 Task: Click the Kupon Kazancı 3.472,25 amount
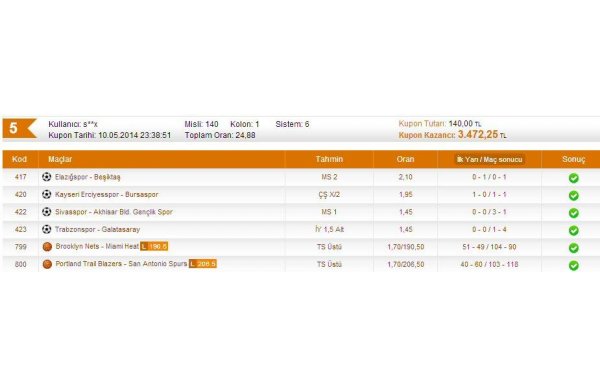click(478, 134)
